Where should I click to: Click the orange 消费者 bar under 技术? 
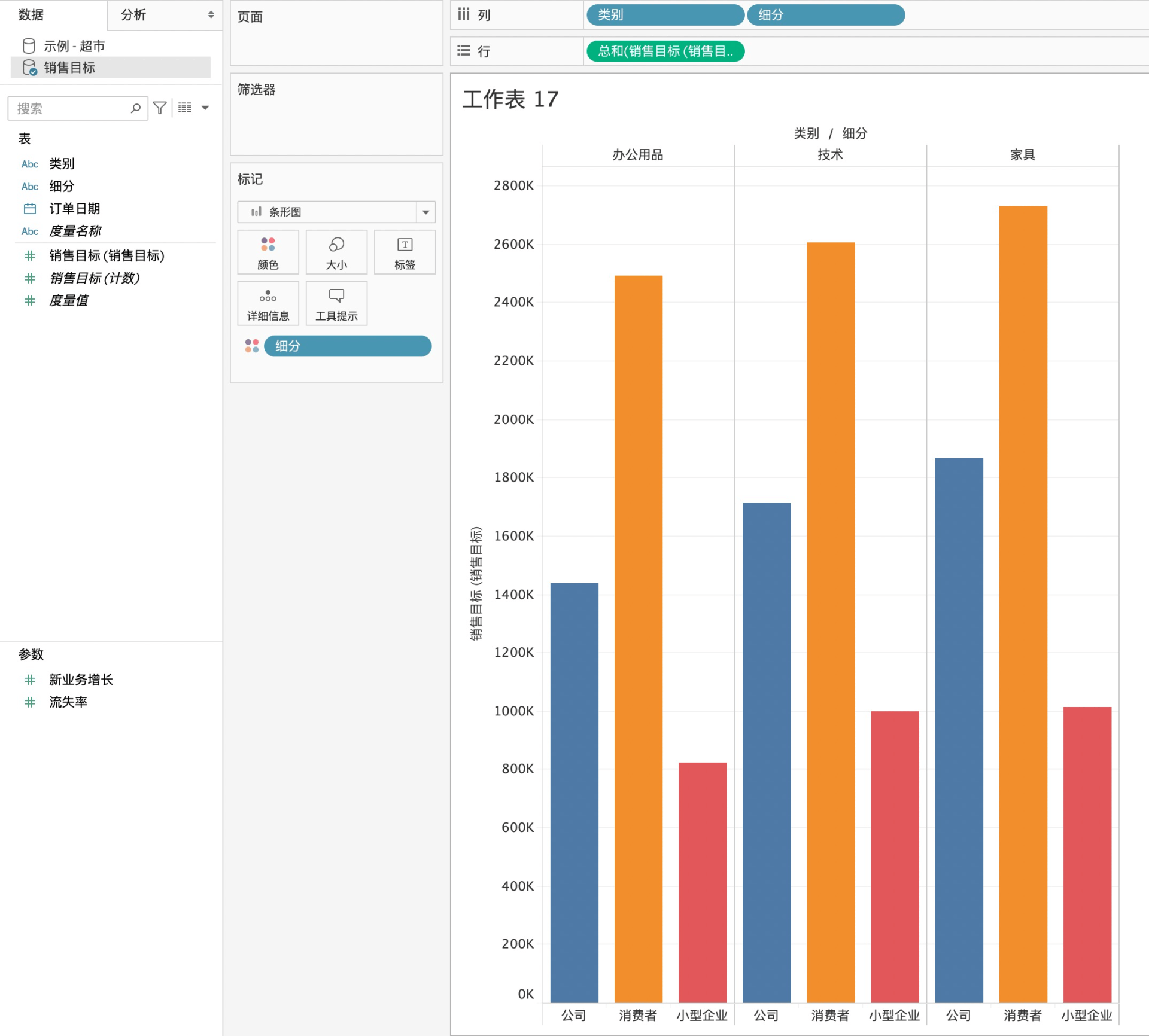pos(831,622)
